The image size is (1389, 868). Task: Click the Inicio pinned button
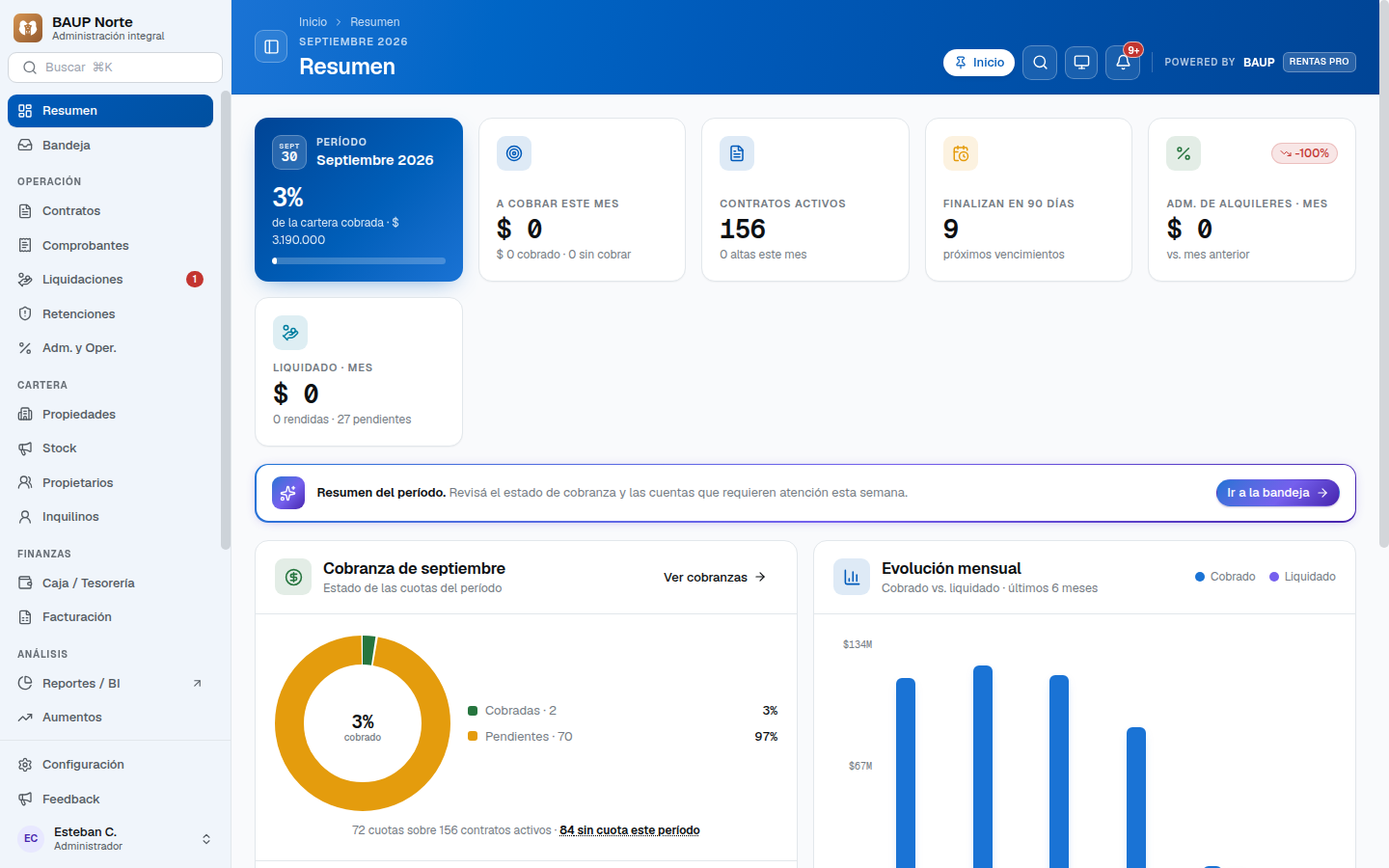click(x=979, y=63)
